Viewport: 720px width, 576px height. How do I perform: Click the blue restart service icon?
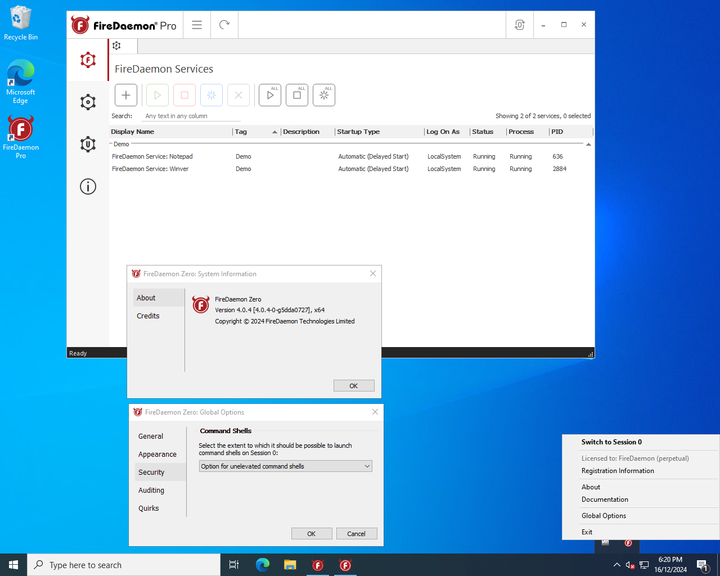[211, 95]
